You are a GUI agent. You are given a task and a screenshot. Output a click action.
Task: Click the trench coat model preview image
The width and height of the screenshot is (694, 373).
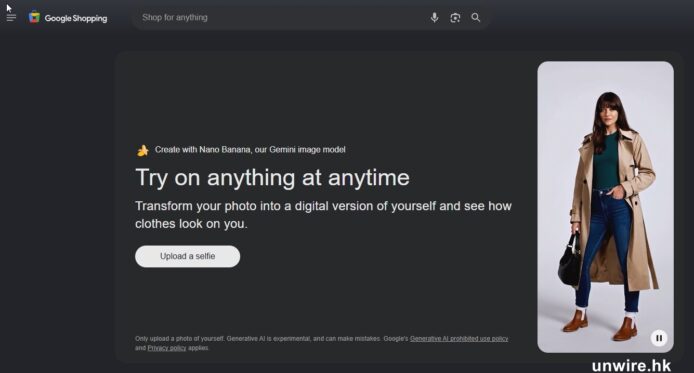(x=605, y=207)
